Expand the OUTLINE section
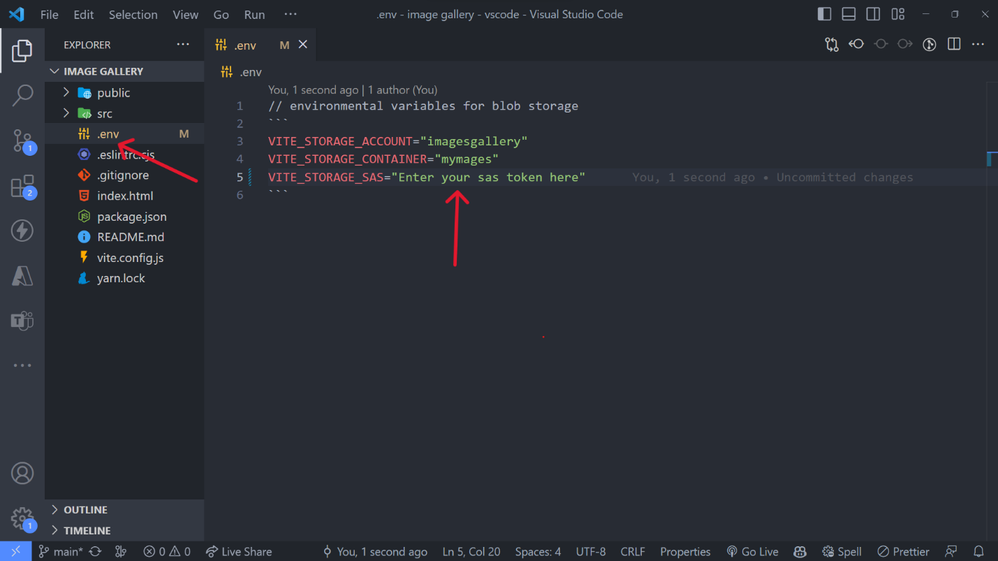Image resolution: width=998 pixels, height=561 pixels. click(124, 509)
